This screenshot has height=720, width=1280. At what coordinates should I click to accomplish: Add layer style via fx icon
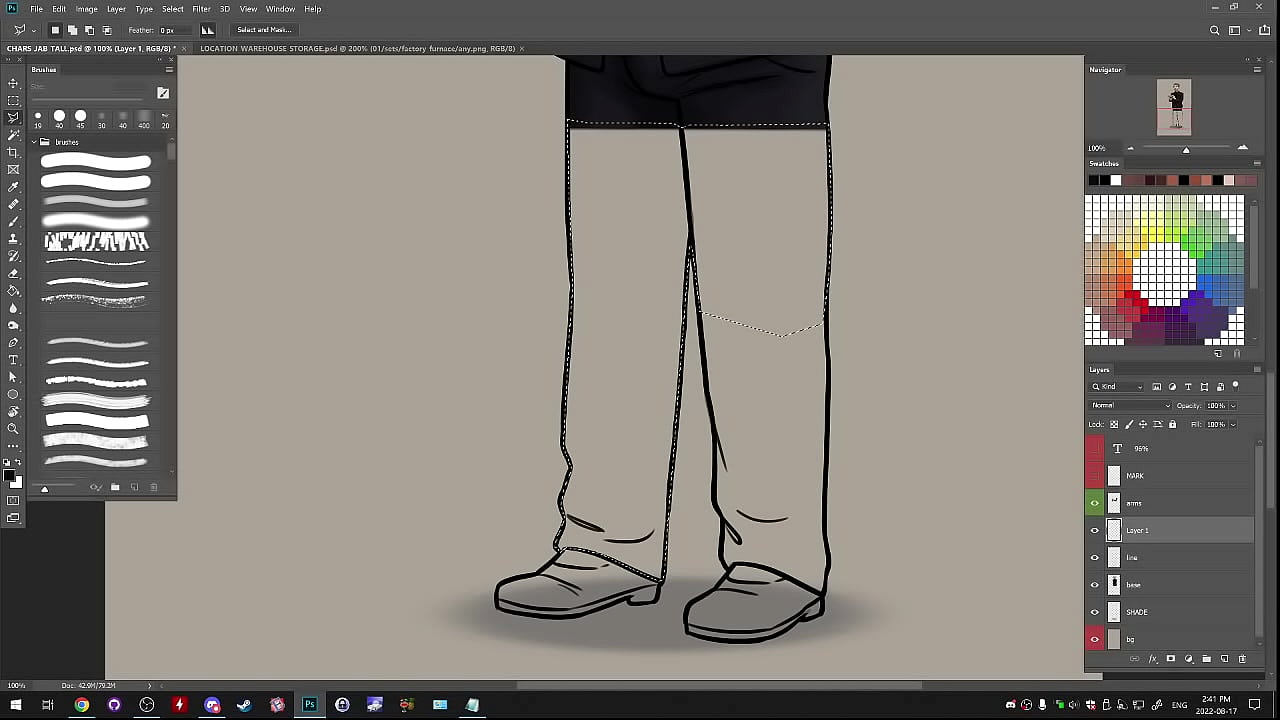pyautogui.click(x=1152, y=659)
